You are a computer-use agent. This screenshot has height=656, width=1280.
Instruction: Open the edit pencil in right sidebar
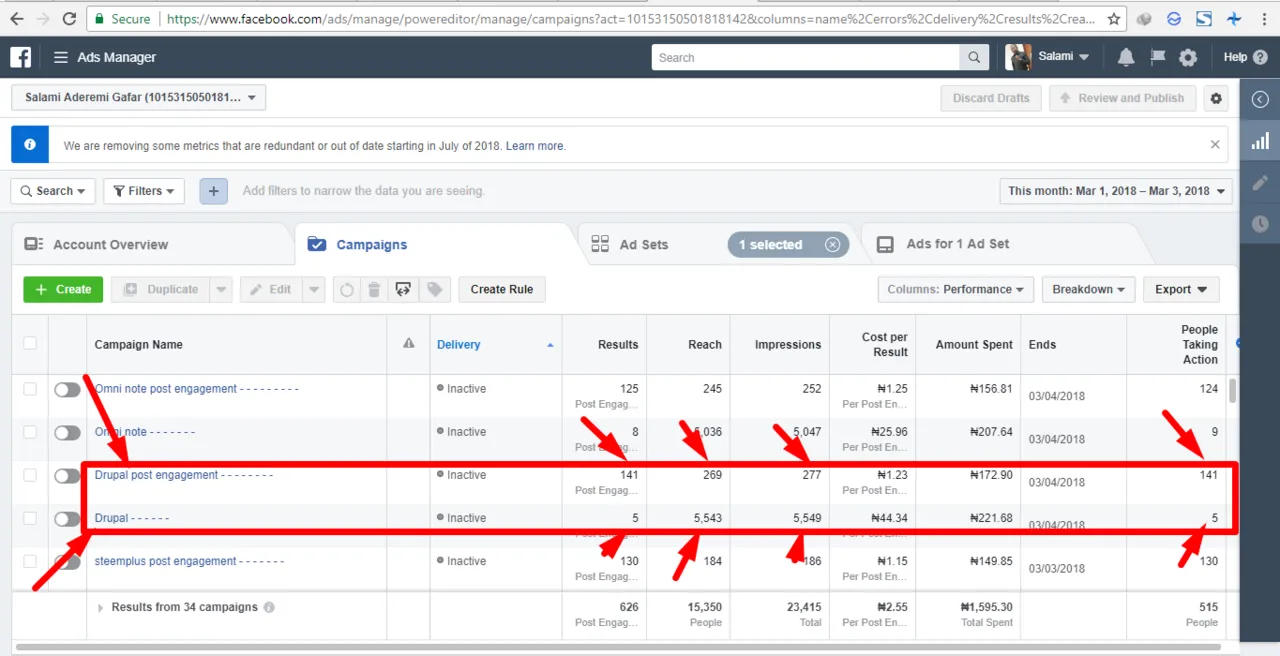pyautogui.click(x=1260, y=183)
